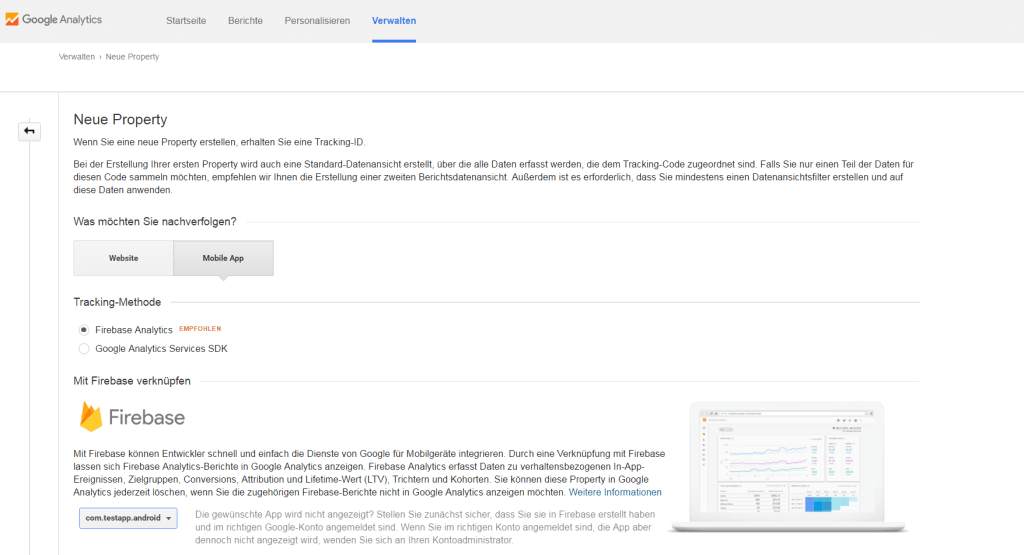
Task: Go back using the left arrow button
Action: [x=29, y=131]
